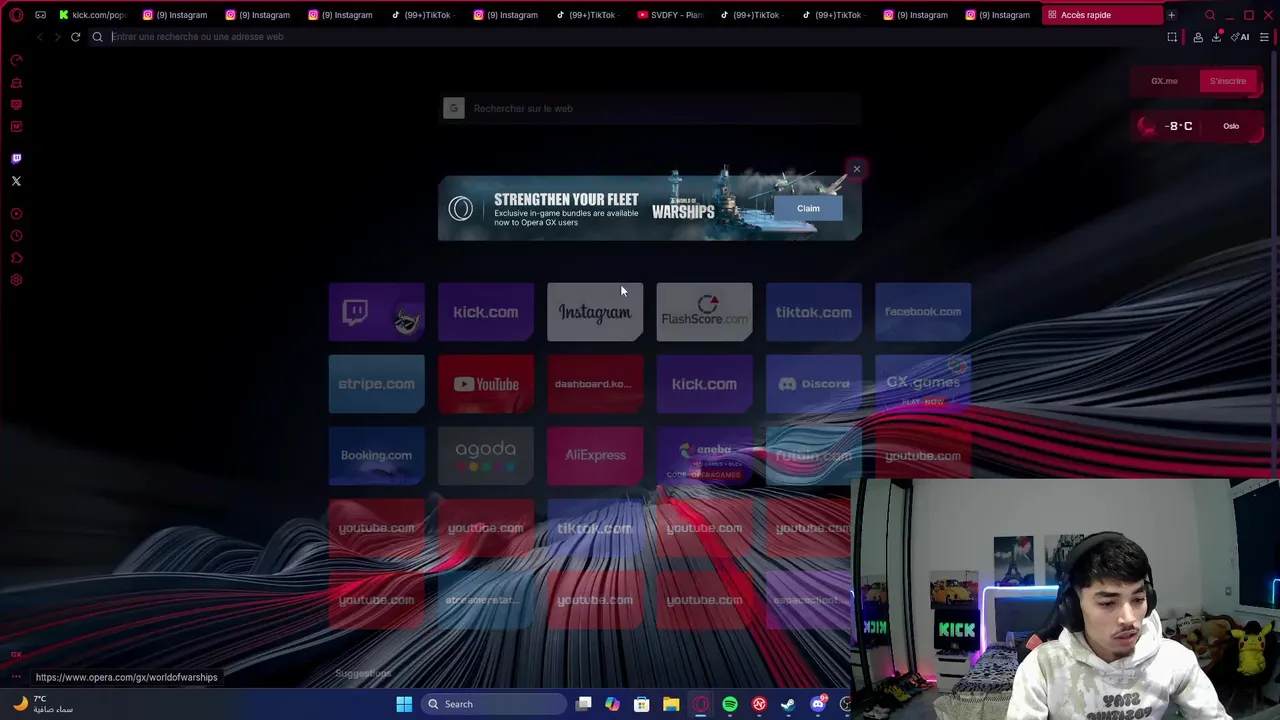Go back to previous page

(x=39, y=37)
